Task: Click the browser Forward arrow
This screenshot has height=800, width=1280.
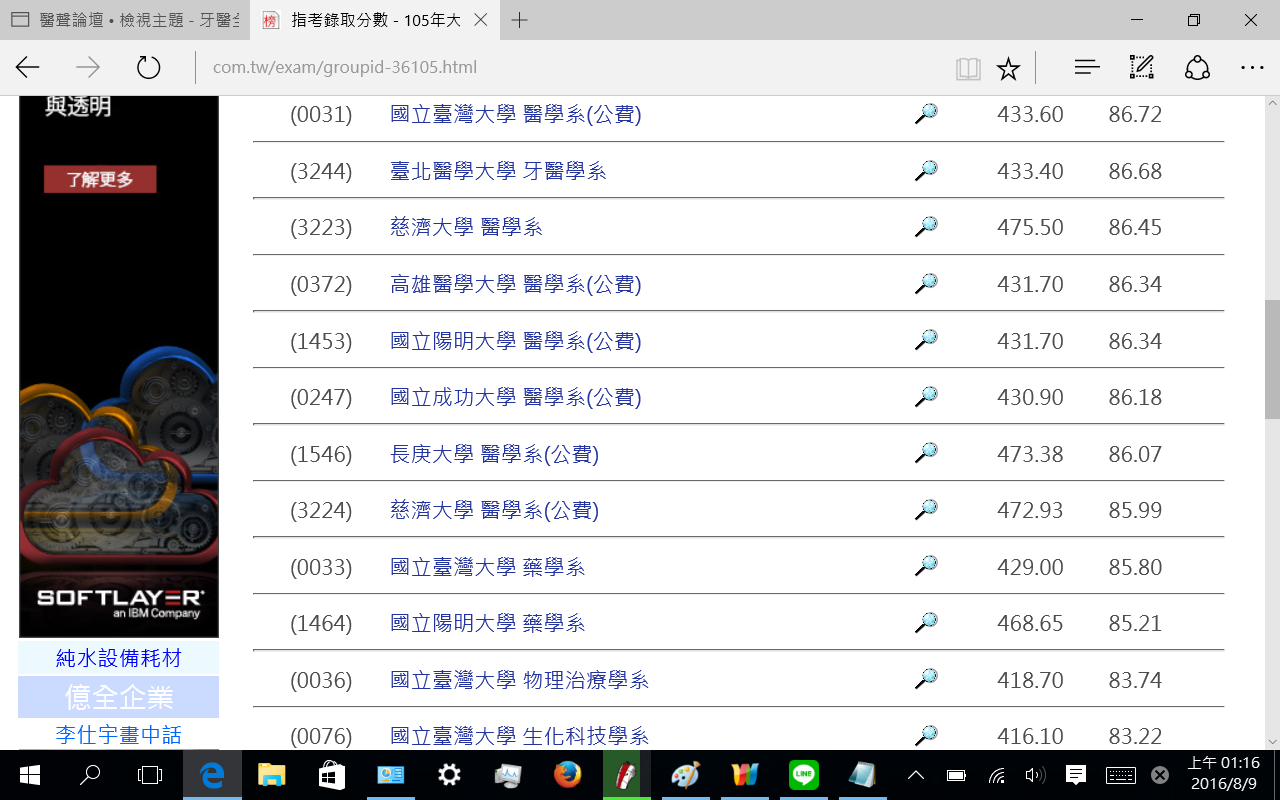Action: (88, 68)
